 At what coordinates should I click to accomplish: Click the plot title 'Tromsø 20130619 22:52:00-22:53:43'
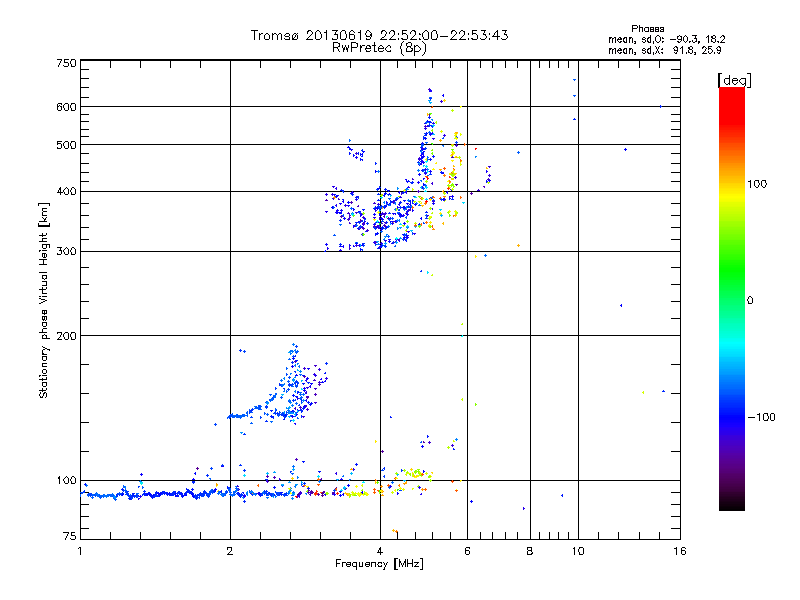(x=379, y=35)
